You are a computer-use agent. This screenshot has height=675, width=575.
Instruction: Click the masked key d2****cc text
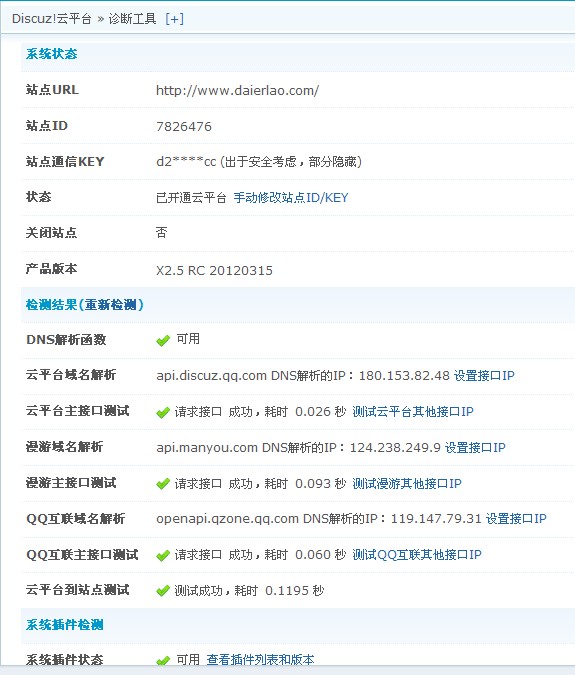(186, 162)
